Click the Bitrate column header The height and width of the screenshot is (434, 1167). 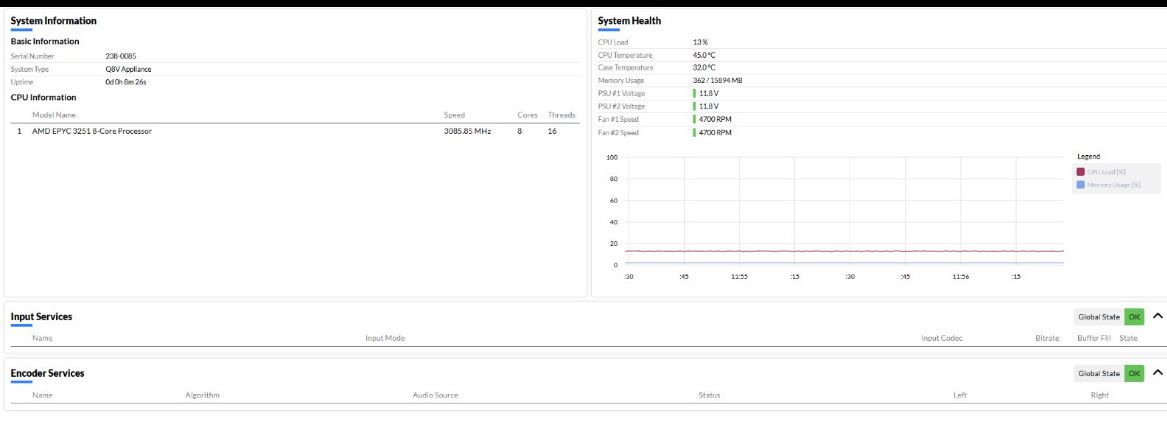(1047, 339)
